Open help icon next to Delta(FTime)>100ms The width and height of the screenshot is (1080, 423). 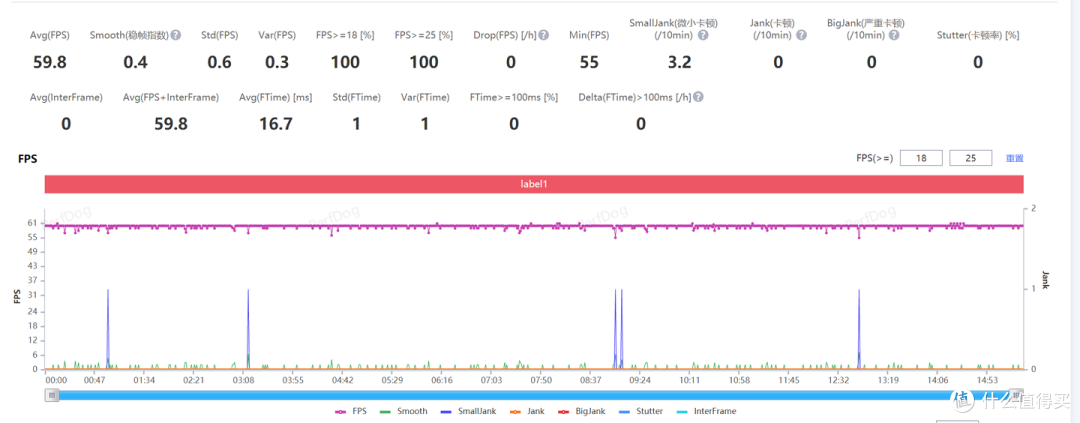(x=698, y=98)
